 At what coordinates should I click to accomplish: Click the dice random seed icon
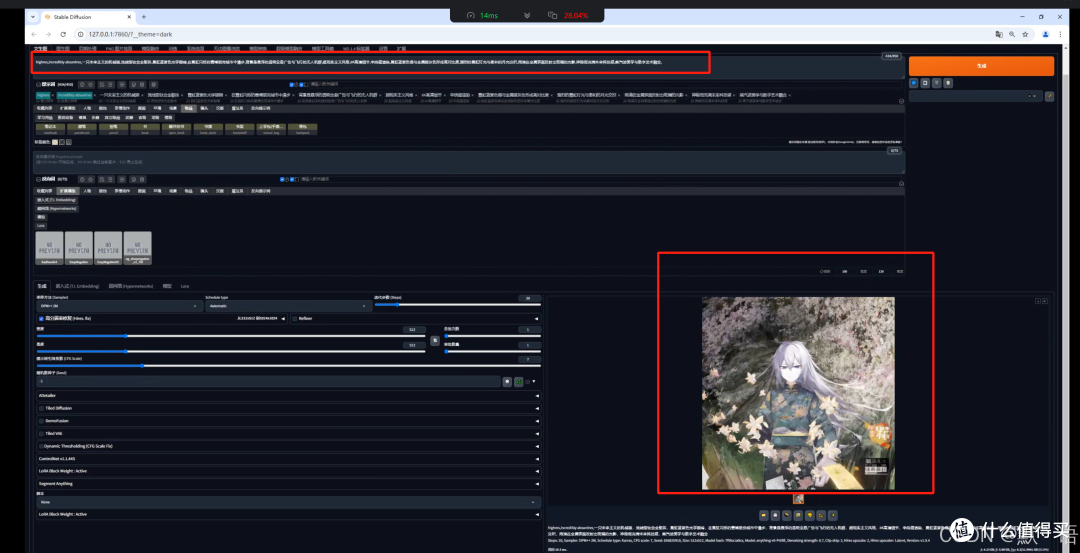point(507,381)
